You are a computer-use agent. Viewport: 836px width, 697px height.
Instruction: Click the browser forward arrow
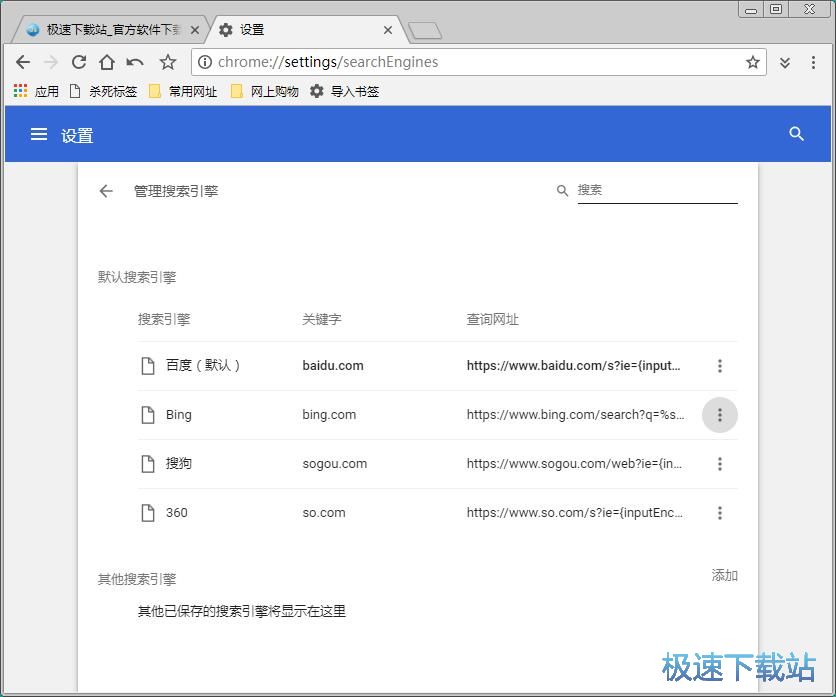coord(51,62)
